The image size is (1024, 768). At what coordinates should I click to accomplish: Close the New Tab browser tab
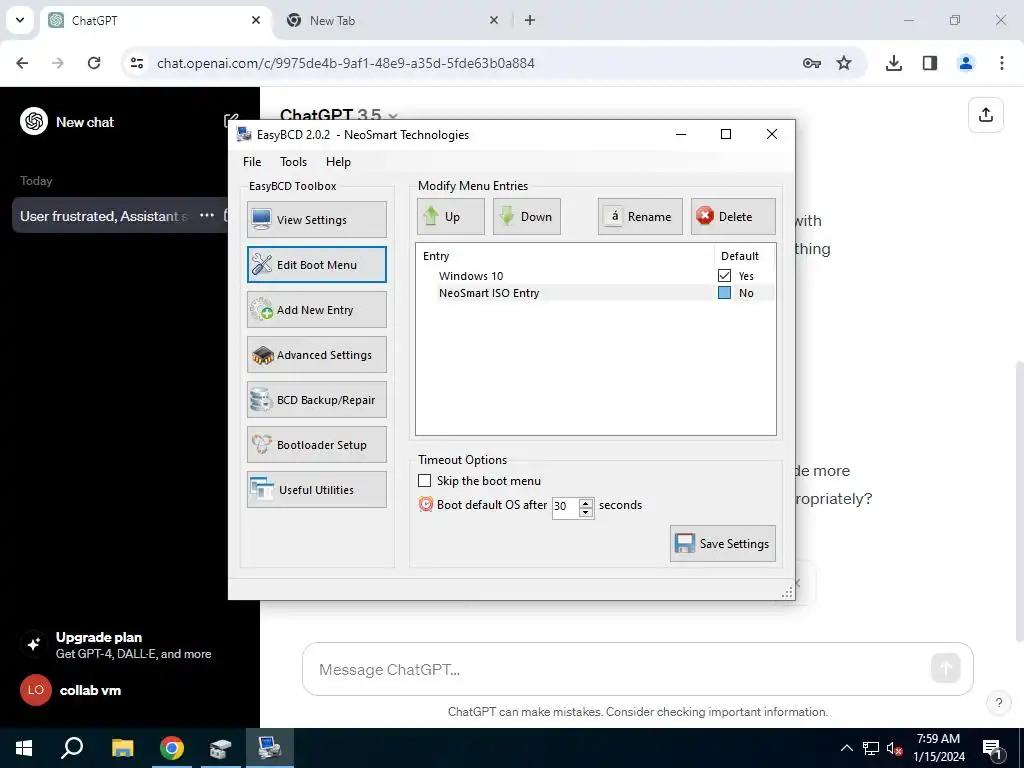[494, 20]
